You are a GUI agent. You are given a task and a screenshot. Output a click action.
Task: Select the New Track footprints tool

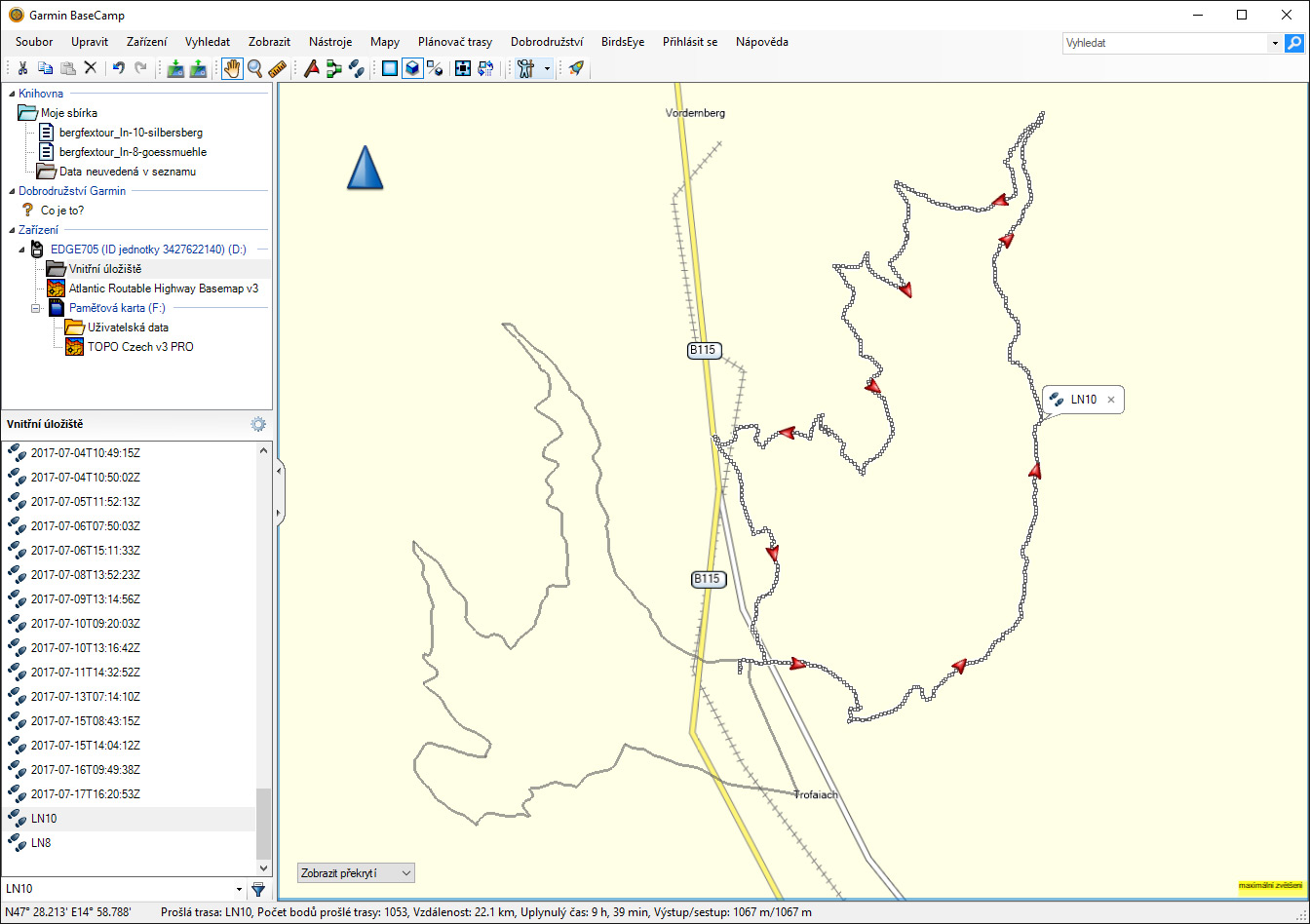click(357, 68)
